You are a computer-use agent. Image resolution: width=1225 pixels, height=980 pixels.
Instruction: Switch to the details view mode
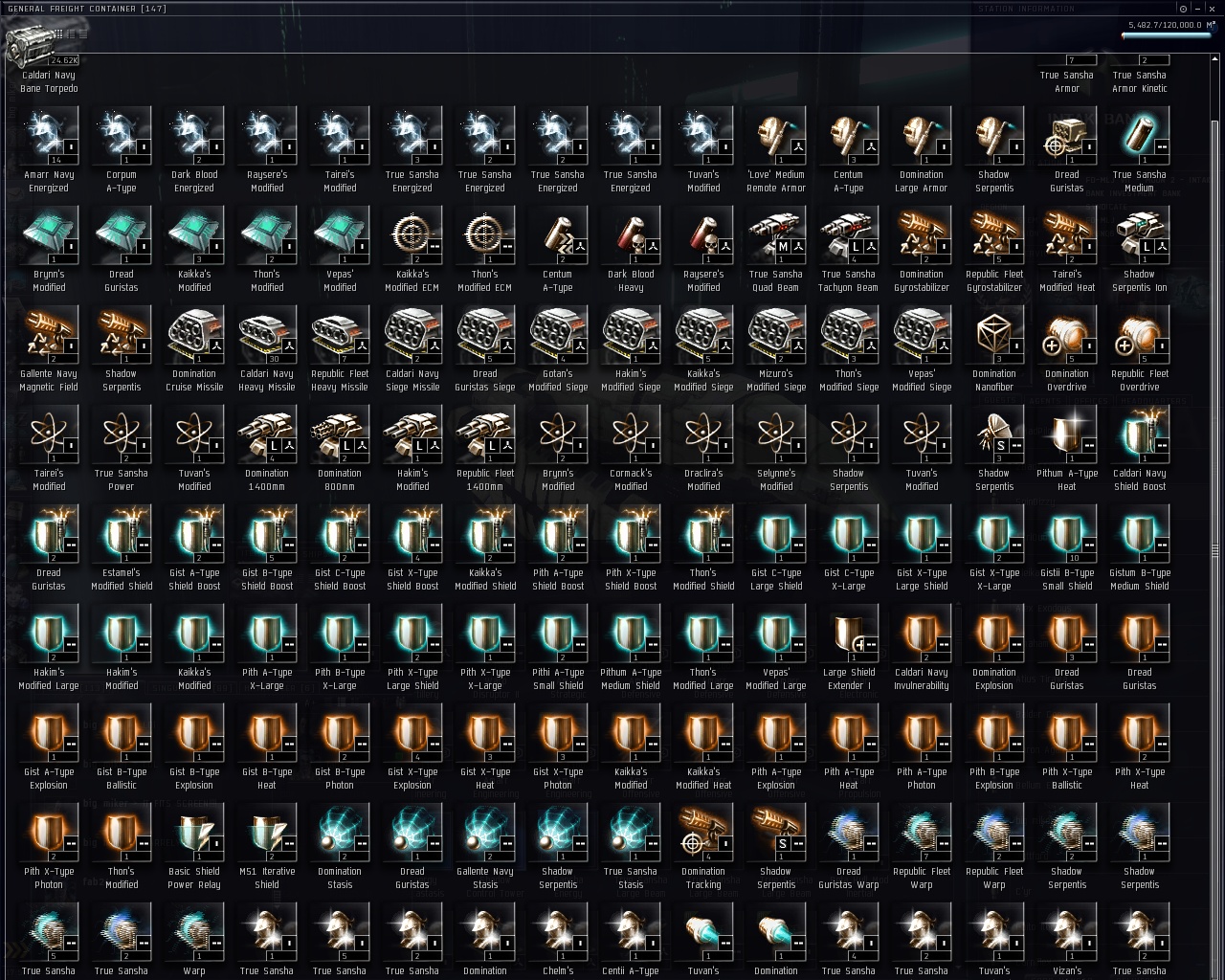[71, 33]
